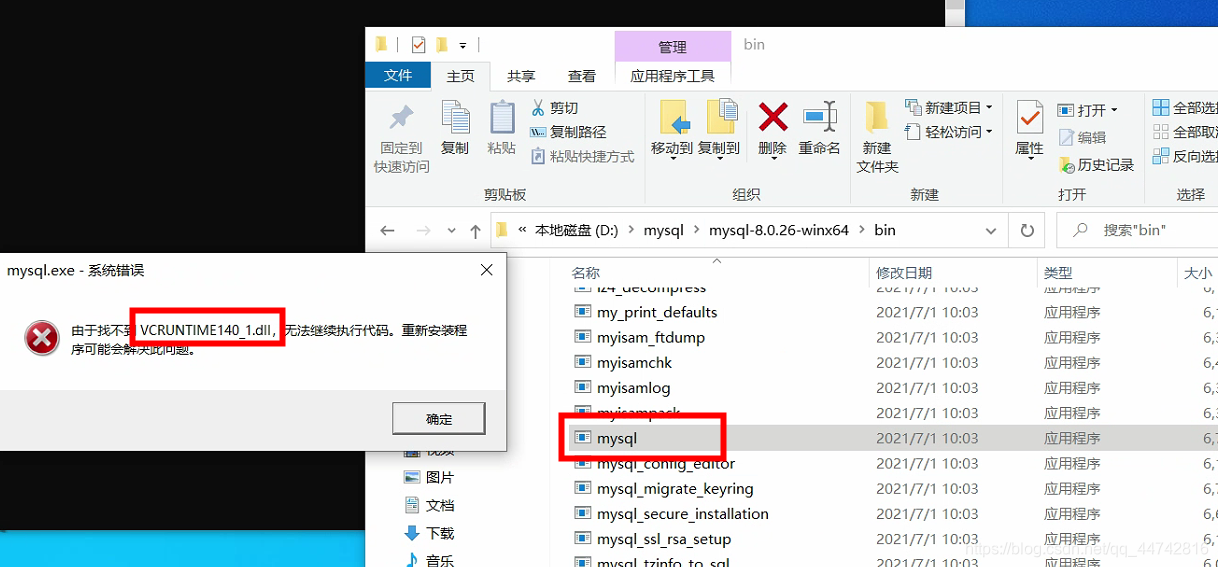Close the mysql.exe system error dialog

point(487,270)
